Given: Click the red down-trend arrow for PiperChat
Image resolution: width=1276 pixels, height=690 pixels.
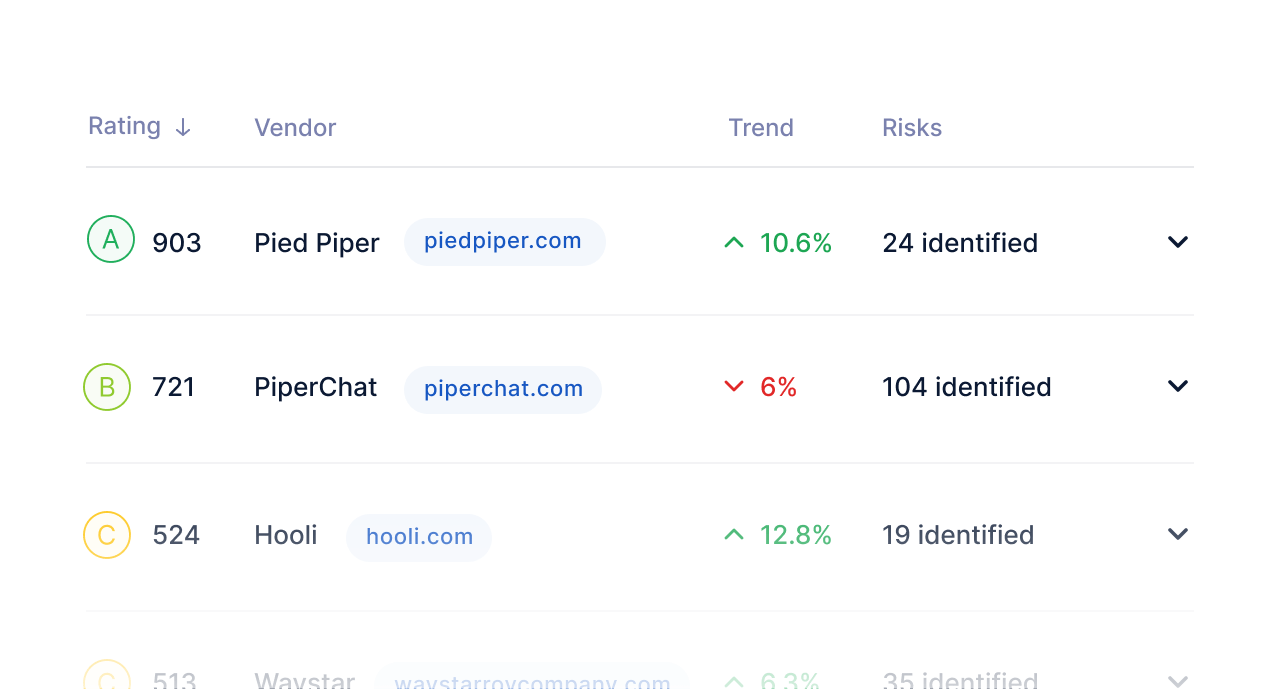Looking at the screenshot, I should (x=734, y=387).
